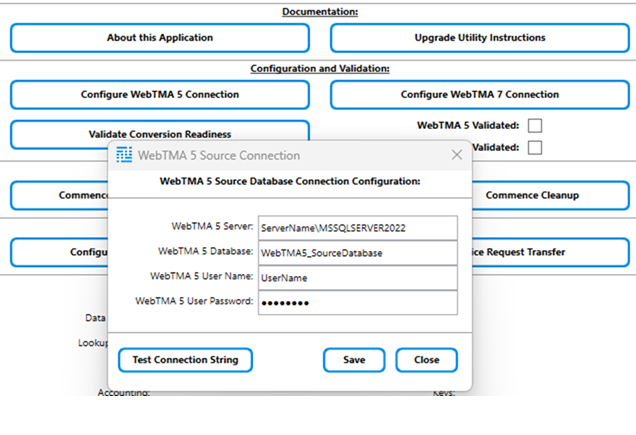Close dialog with the X icon
Image resolution: width=636 pixels, height=435 pixels.
pos(457,155)
